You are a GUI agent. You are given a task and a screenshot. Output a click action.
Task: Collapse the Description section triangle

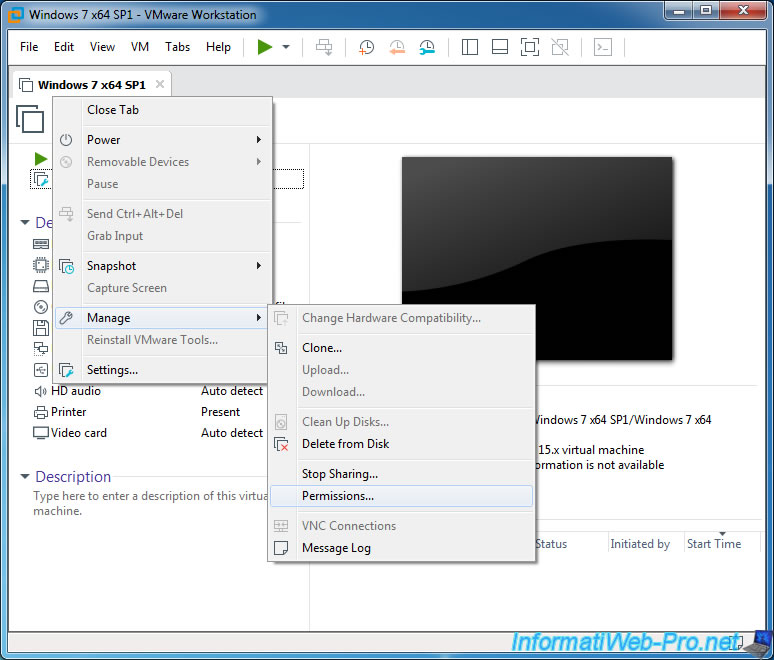click(x=25, y=476)
